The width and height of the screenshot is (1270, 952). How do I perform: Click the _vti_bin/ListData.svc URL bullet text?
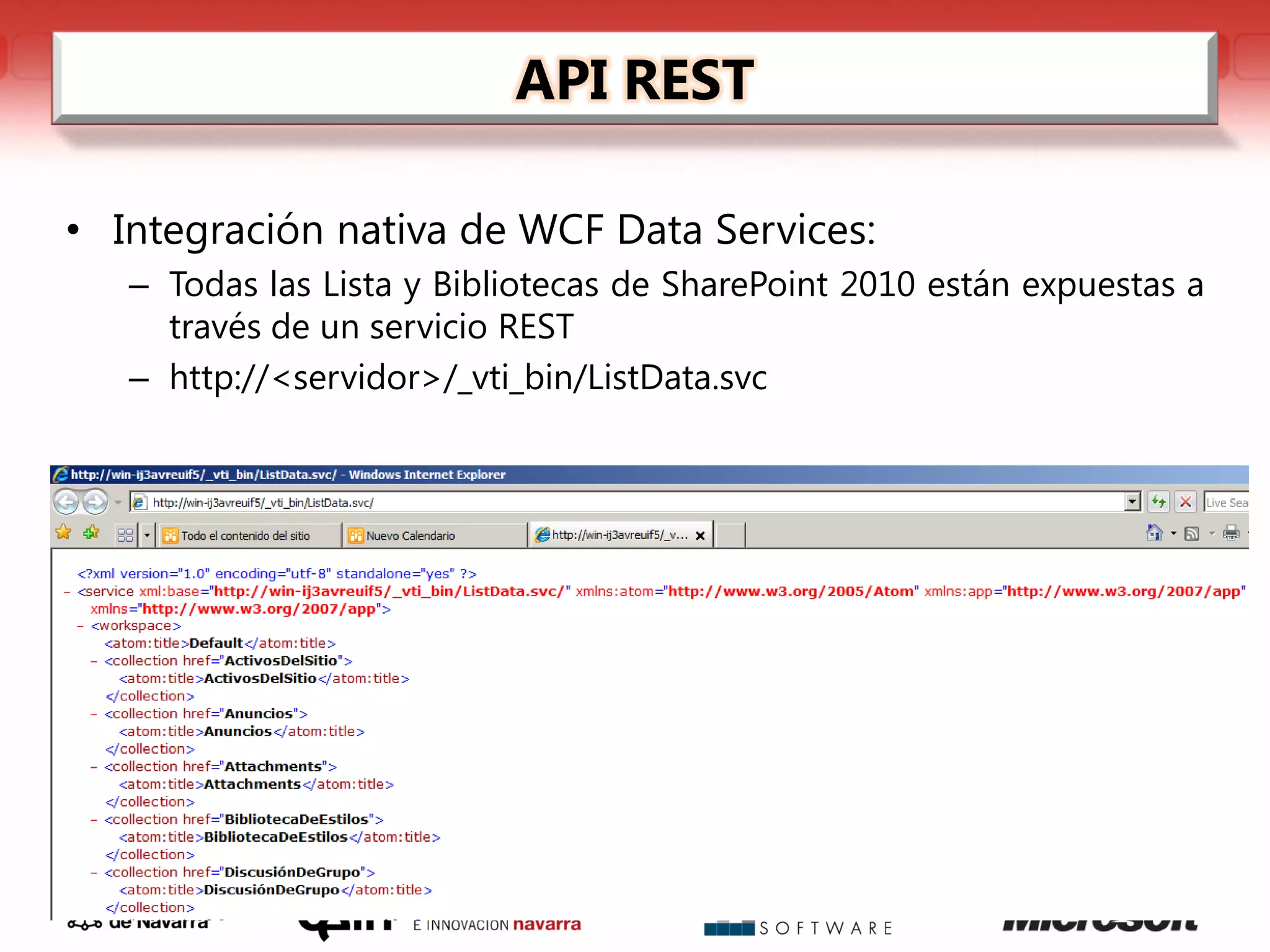coord(468,378)
